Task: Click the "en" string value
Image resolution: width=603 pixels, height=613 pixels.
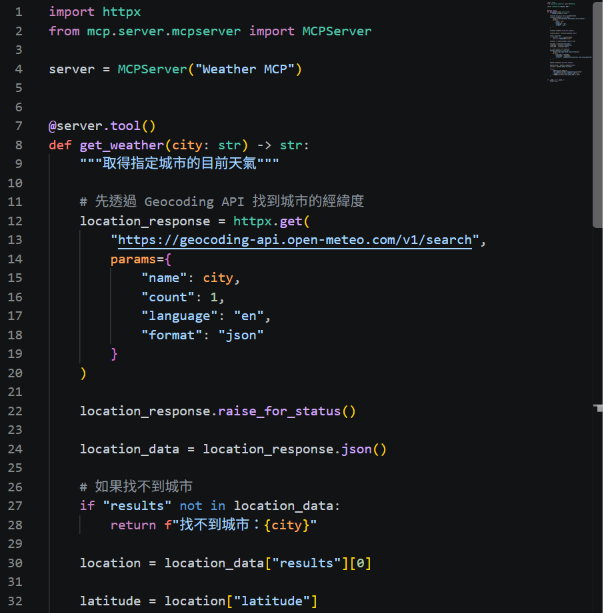Action: tap(248, 316)
